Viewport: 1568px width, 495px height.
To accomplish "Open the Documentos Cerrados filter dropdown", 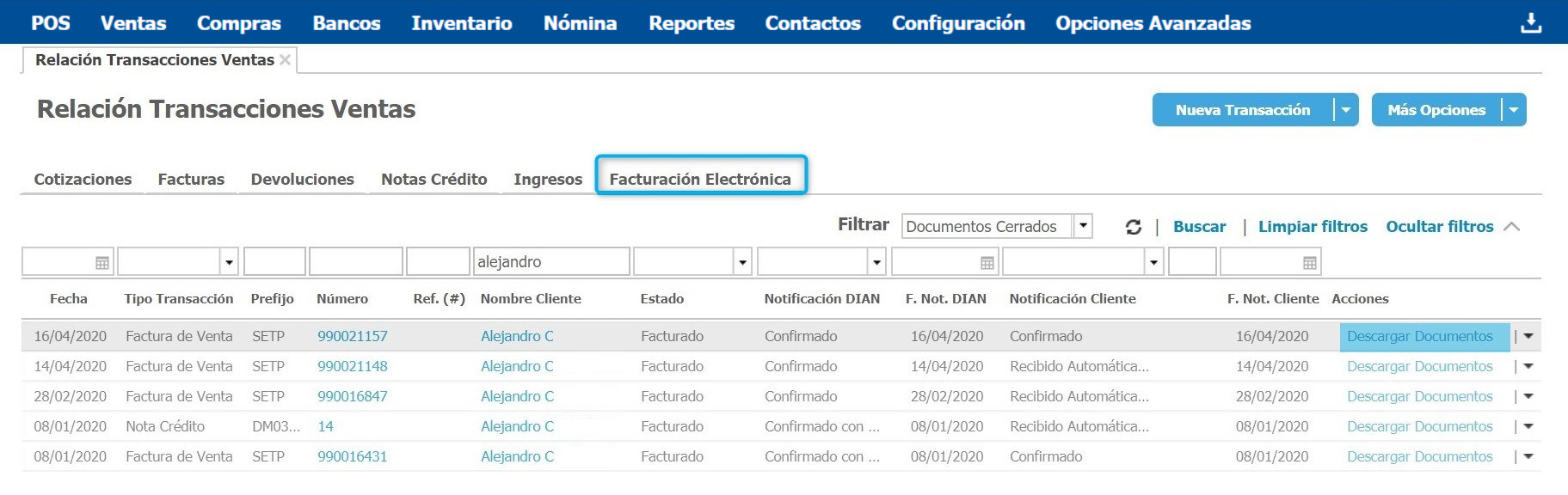I will pyautogui.click(x=1083, y=226).
